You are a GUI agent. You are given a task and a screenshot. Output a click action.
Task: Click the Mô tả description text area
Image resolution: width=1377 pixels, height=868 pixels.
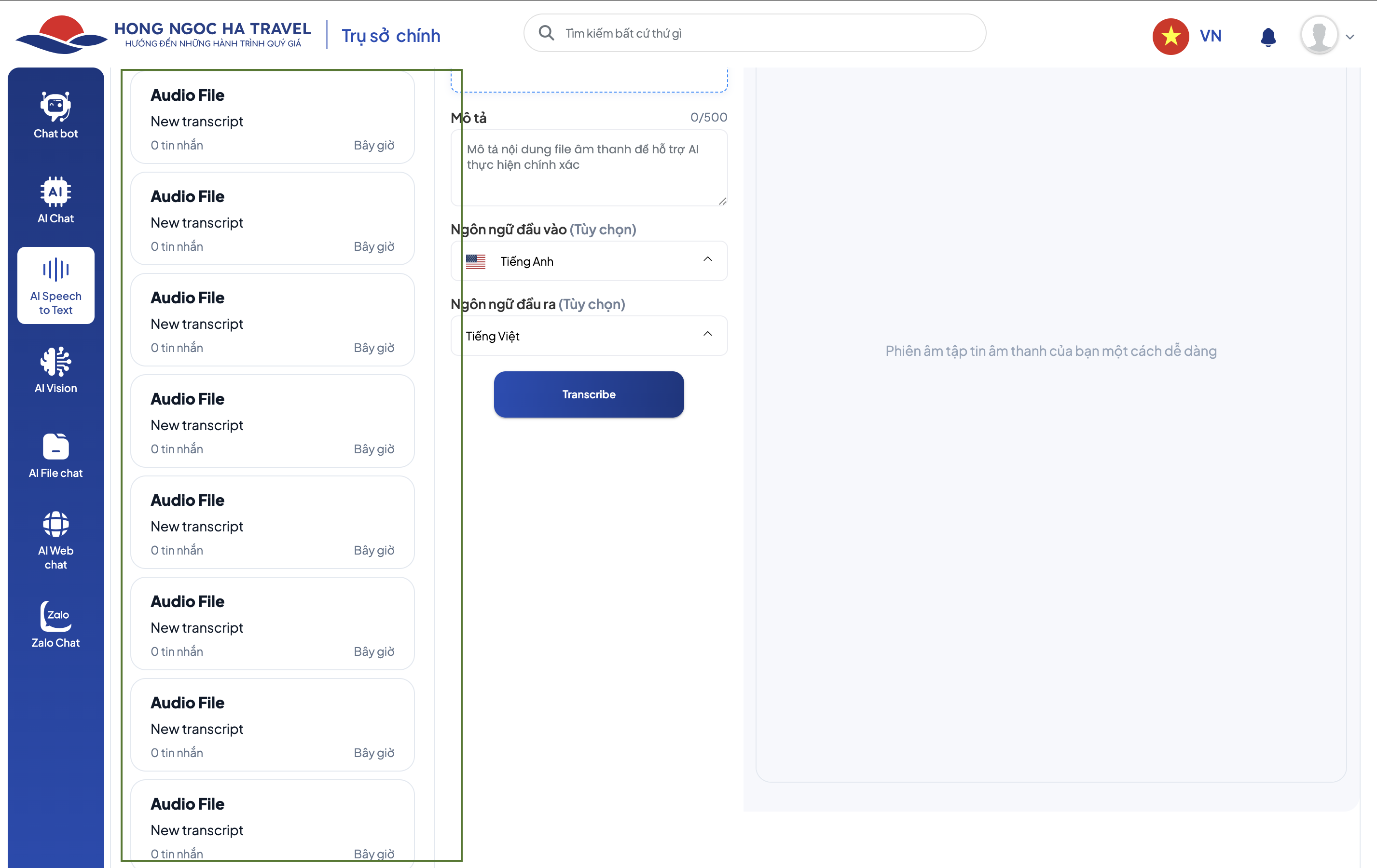[589, 168]
